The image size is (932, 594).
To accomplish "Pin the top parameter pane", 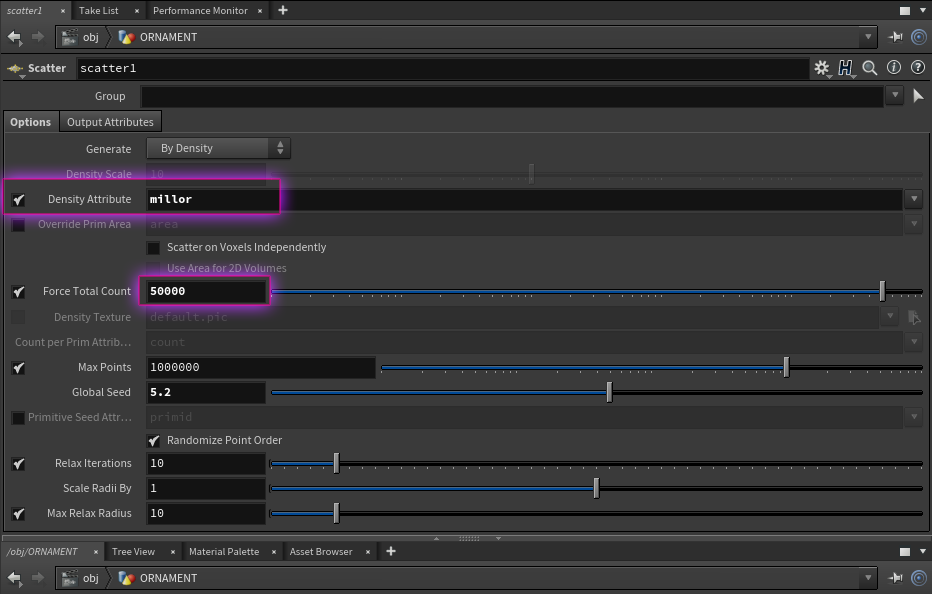I will [x=895, y=37].
